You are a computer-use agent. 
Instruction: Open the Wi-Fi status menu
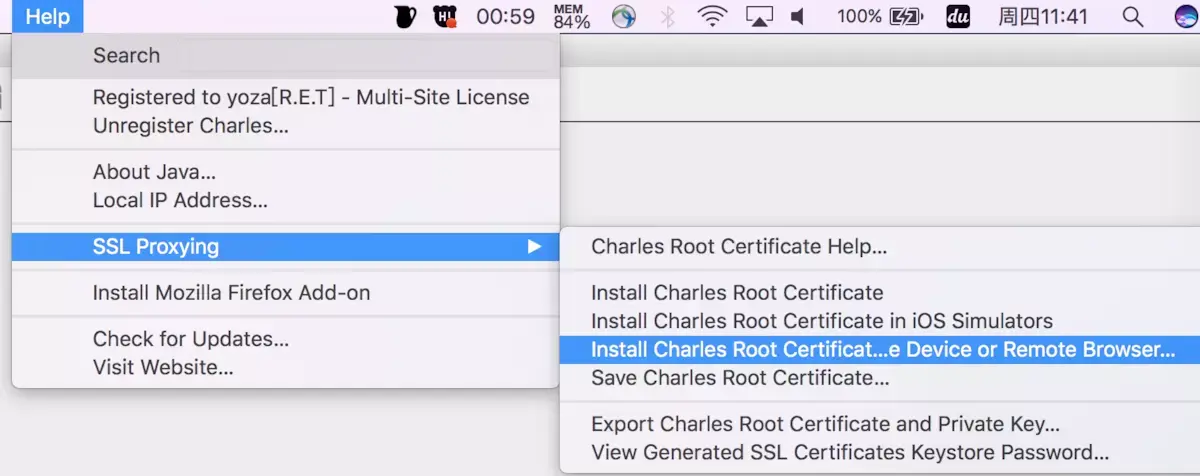pyautogui.click(x=712, y=16)
